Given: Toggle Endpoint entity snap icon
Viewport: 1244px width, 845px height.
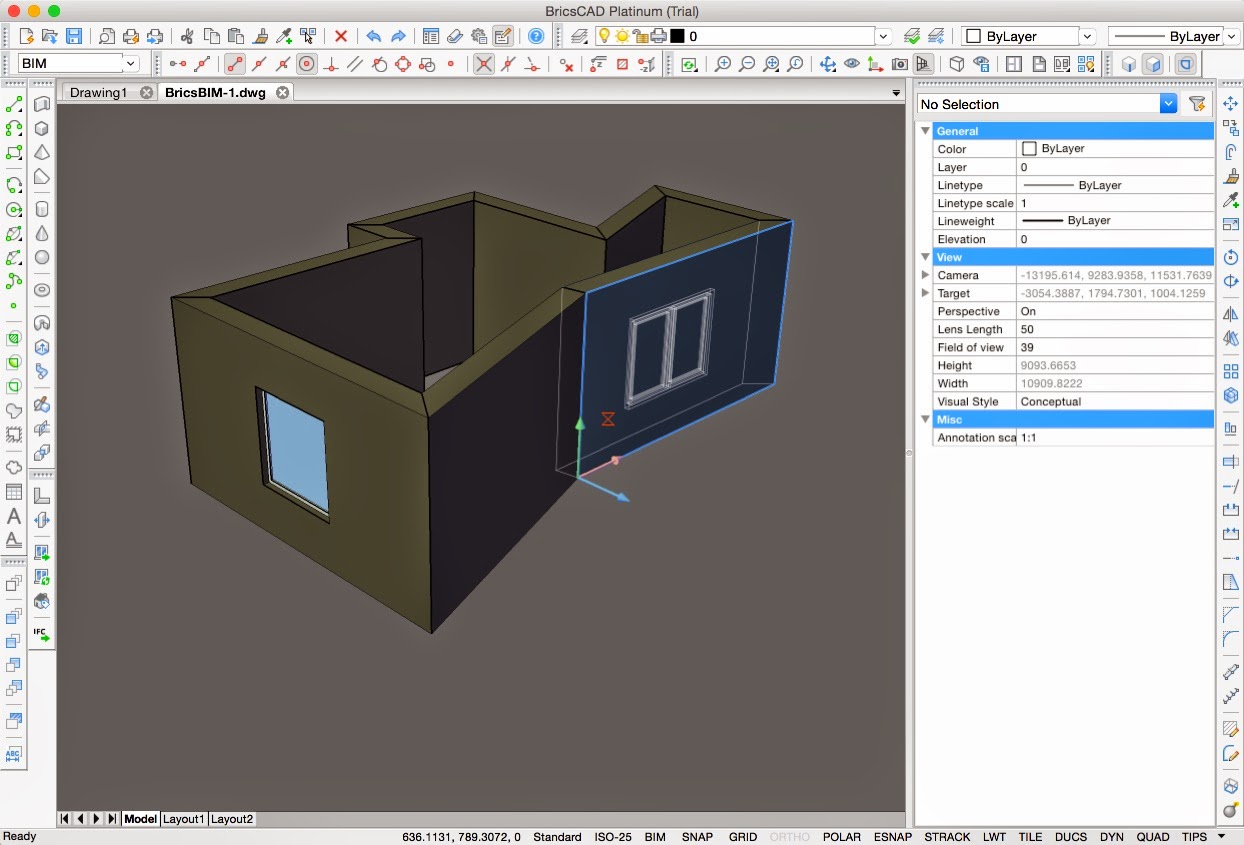Looking at the screenshot, I should click(235, 64).
